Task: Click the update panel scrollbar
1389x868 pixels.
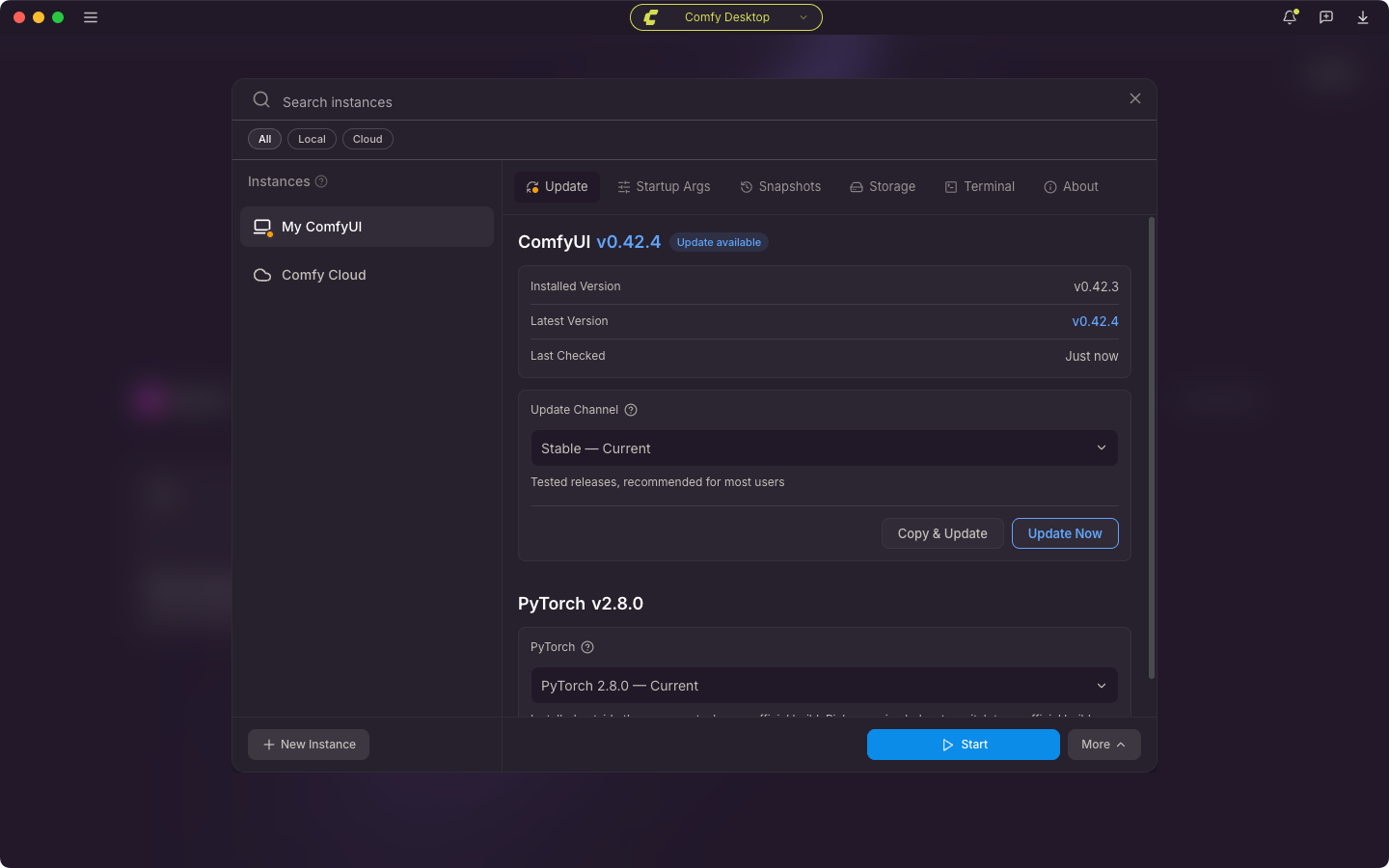Action: (x=1152, y=448)
